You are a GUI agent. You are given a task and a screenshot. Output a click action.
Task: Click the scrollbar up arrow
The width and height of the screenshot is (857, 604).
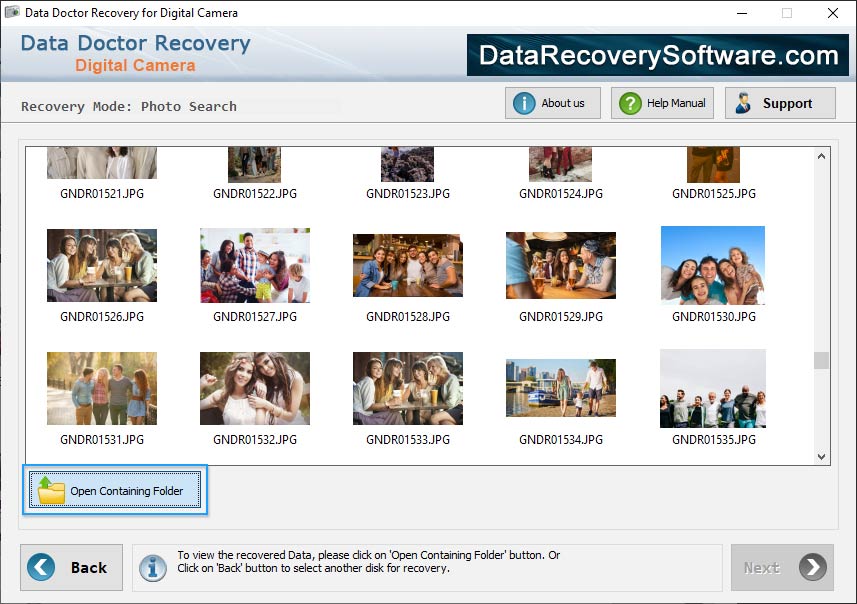pos(822,155)
